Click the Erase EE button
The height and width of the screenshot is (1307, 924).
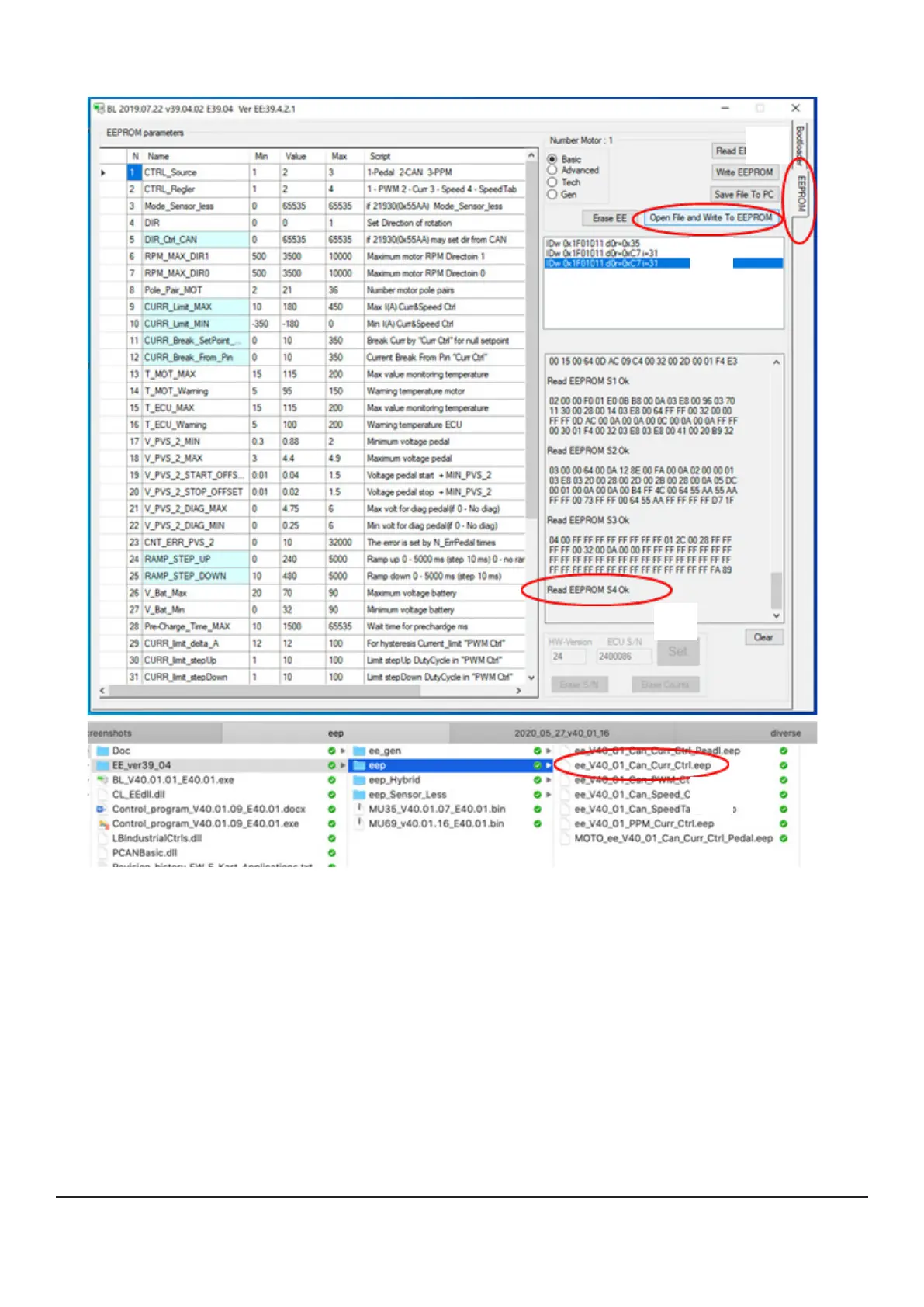pos(609,218)
